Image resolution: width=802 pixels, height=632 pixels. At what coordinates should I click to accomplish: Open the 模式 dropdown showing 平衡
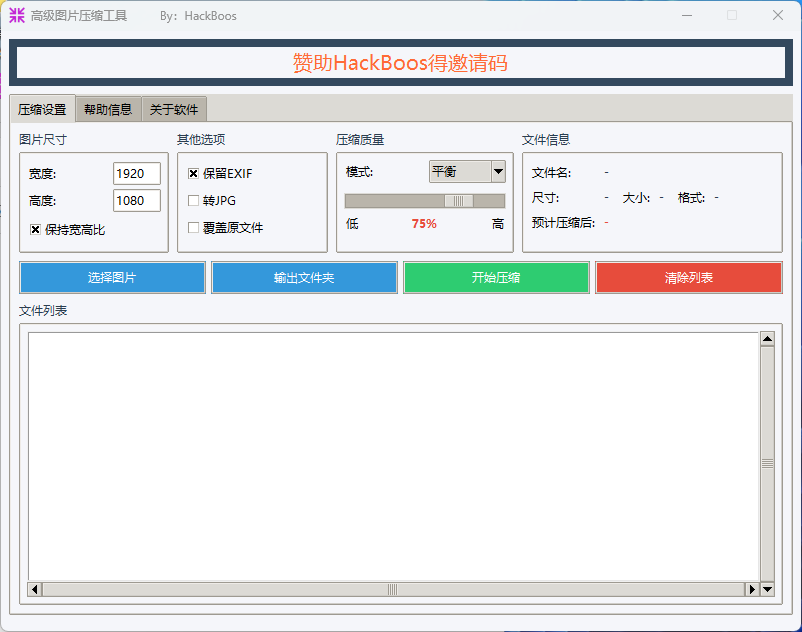[460, 171]
